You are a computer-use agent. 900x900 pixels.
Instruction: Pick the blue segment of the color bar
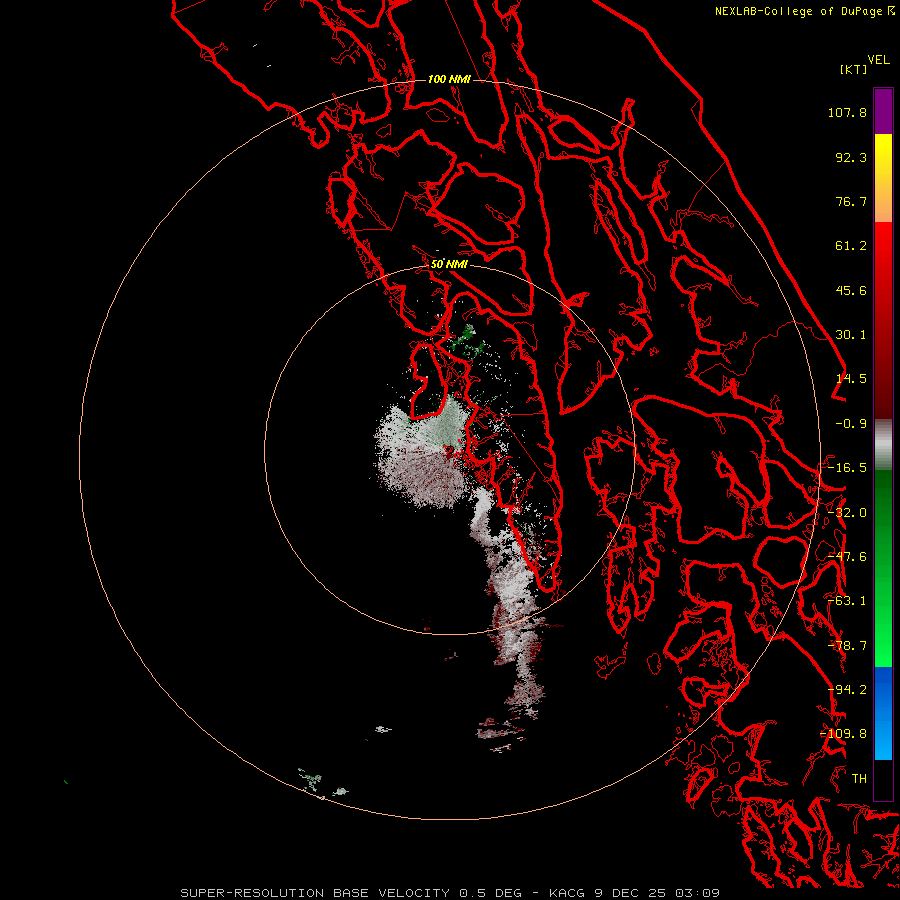883,713
